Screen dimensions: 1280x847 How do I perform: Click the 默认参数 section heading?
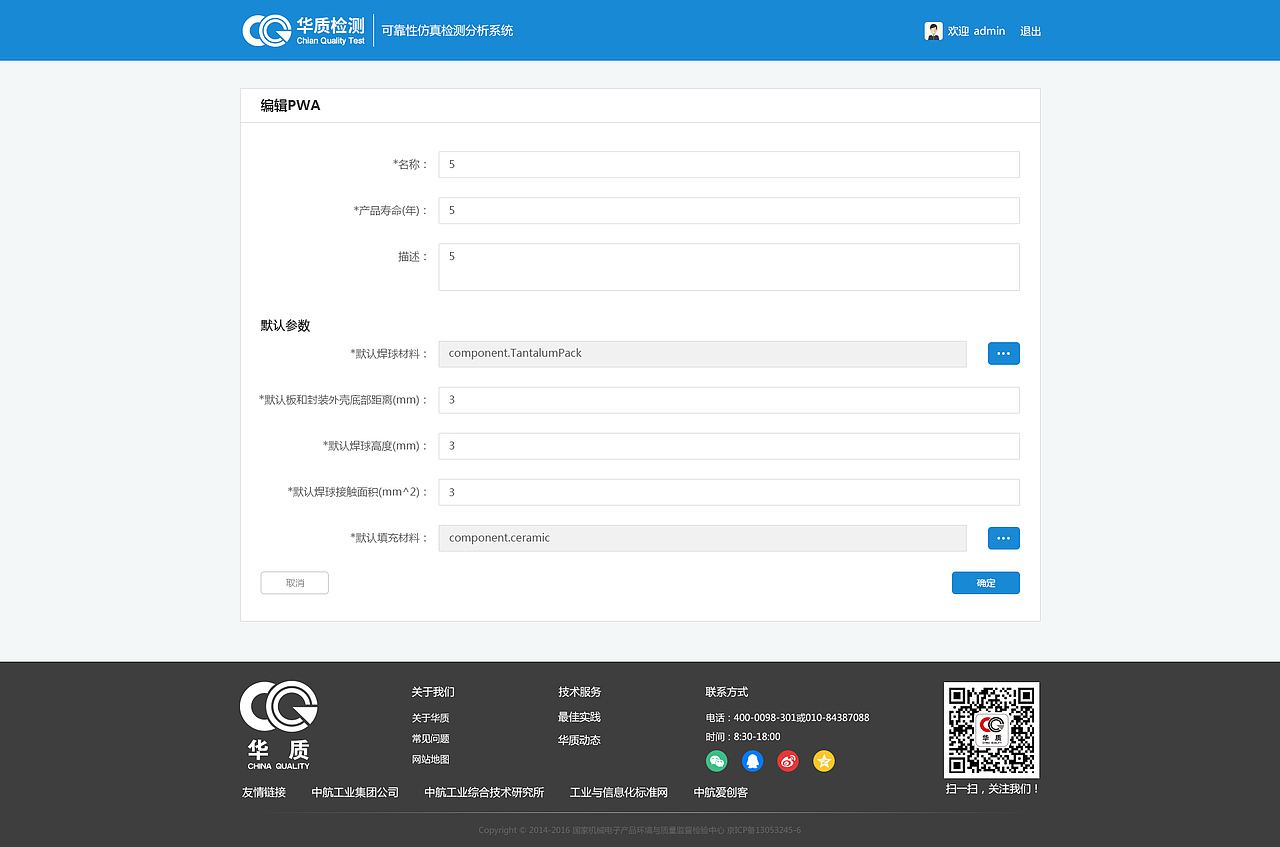point(285,326)
